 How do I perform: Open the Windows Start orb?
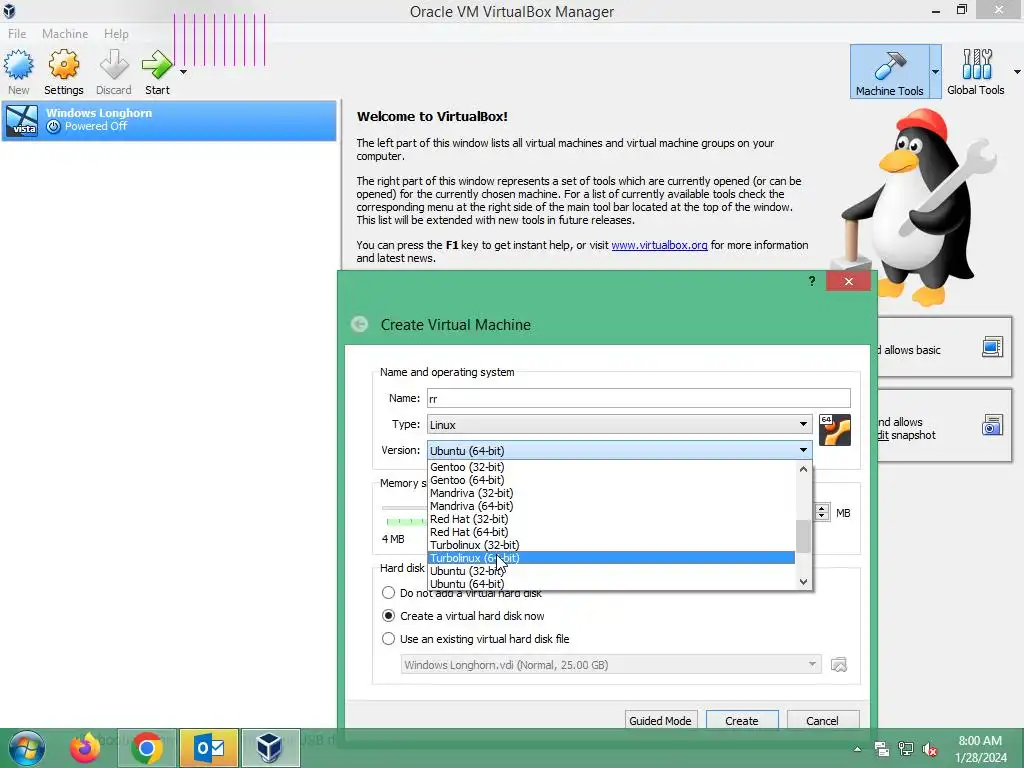click(x=26, y=748)
